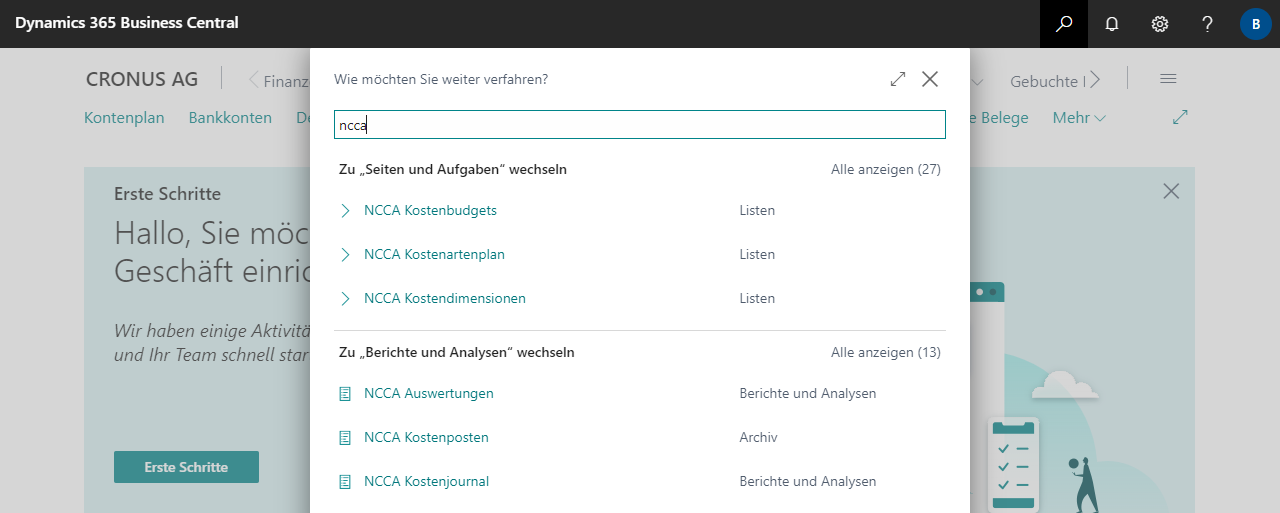Click the chevron icon before NCCA Kostendimensionen
The width and height of the screenshot is (1280, 513).
[345, 298]
